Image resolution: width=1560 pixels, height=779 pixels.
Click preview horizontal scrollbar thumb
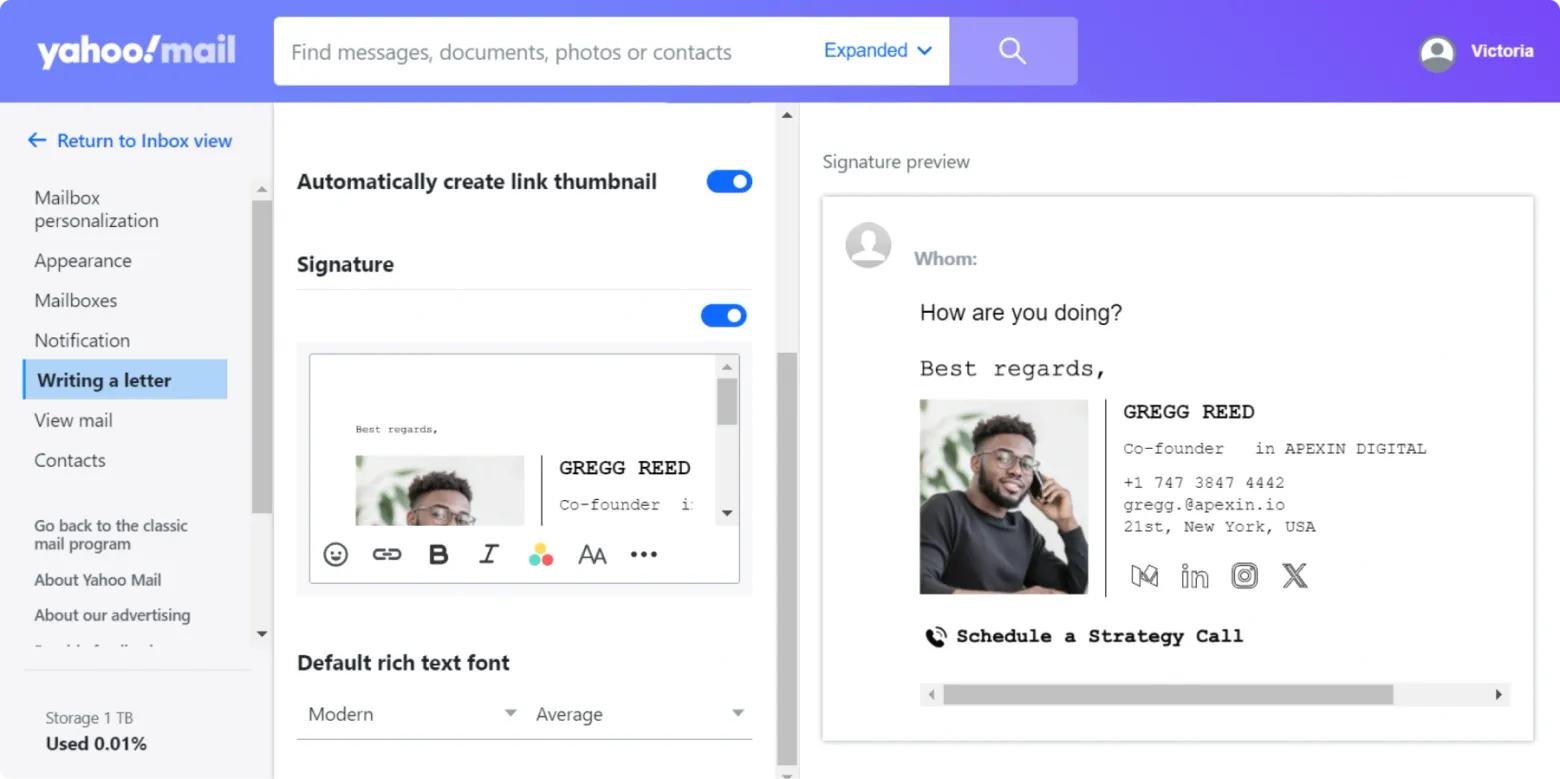point(1168,694)
